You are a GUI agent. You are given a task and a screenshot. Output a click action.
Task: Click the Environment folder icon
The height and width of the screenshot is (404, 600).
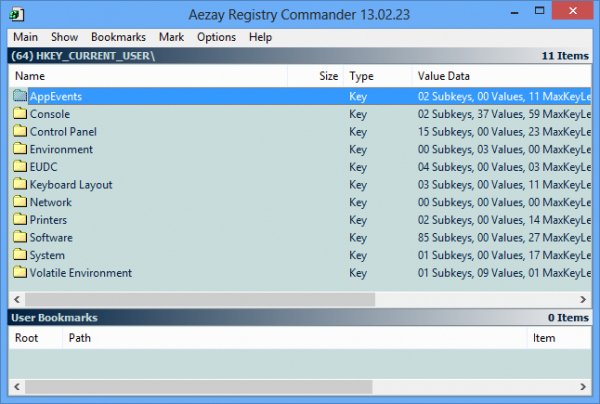(x=20, y=149)
